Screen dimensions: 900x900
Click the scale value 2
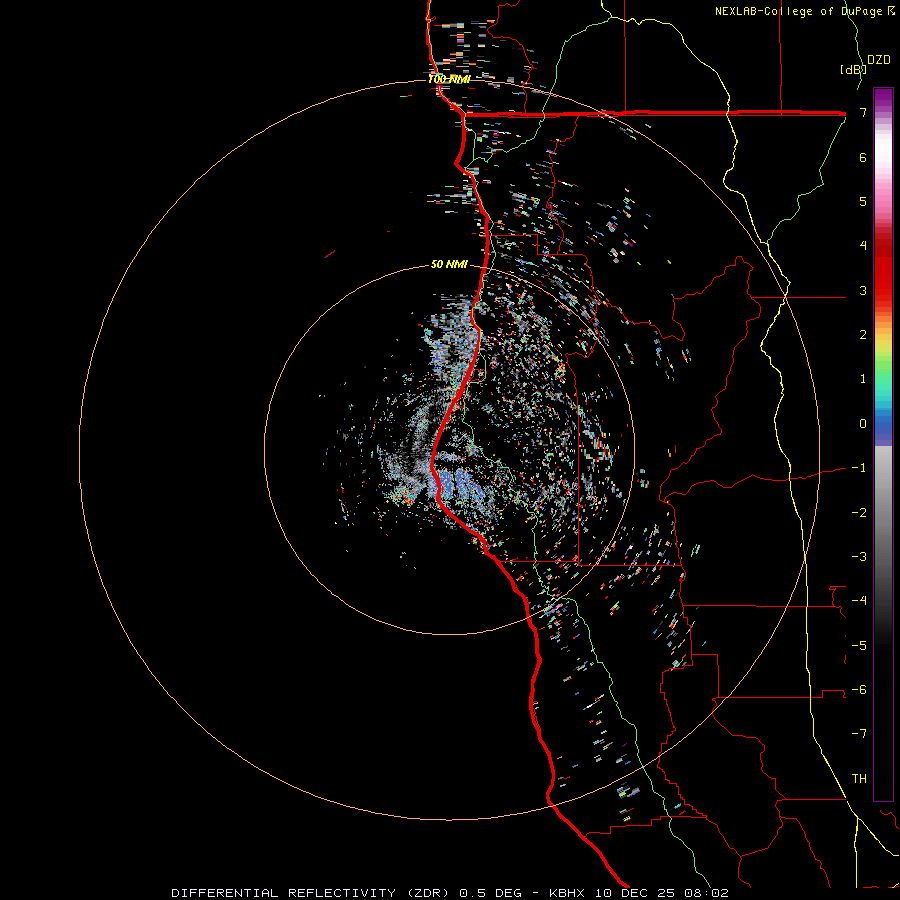click(863, 335)
